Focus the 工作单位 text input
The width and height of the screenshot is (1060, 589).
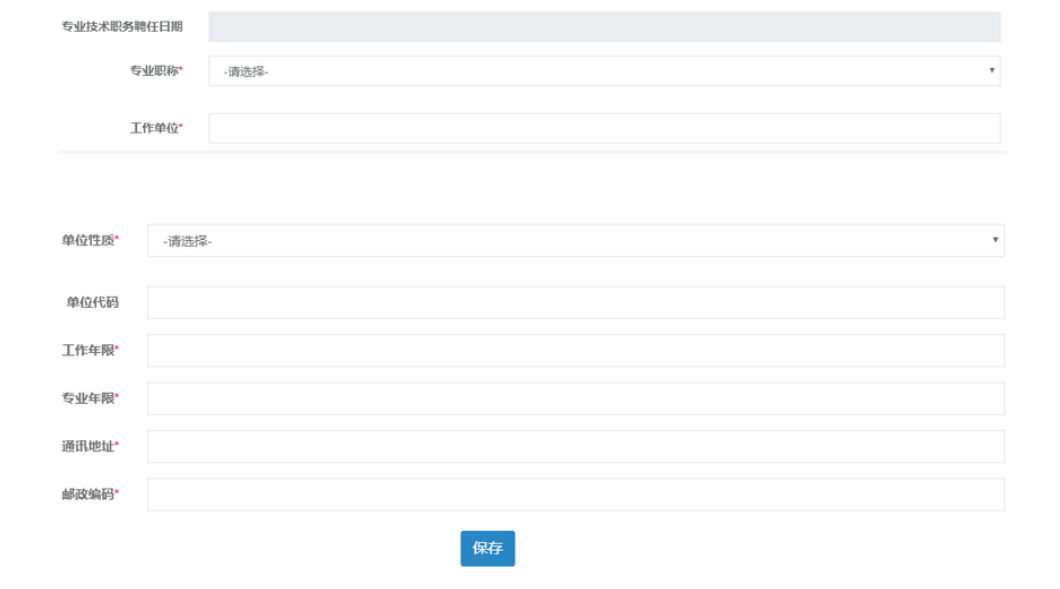click(x=604, y=128)
